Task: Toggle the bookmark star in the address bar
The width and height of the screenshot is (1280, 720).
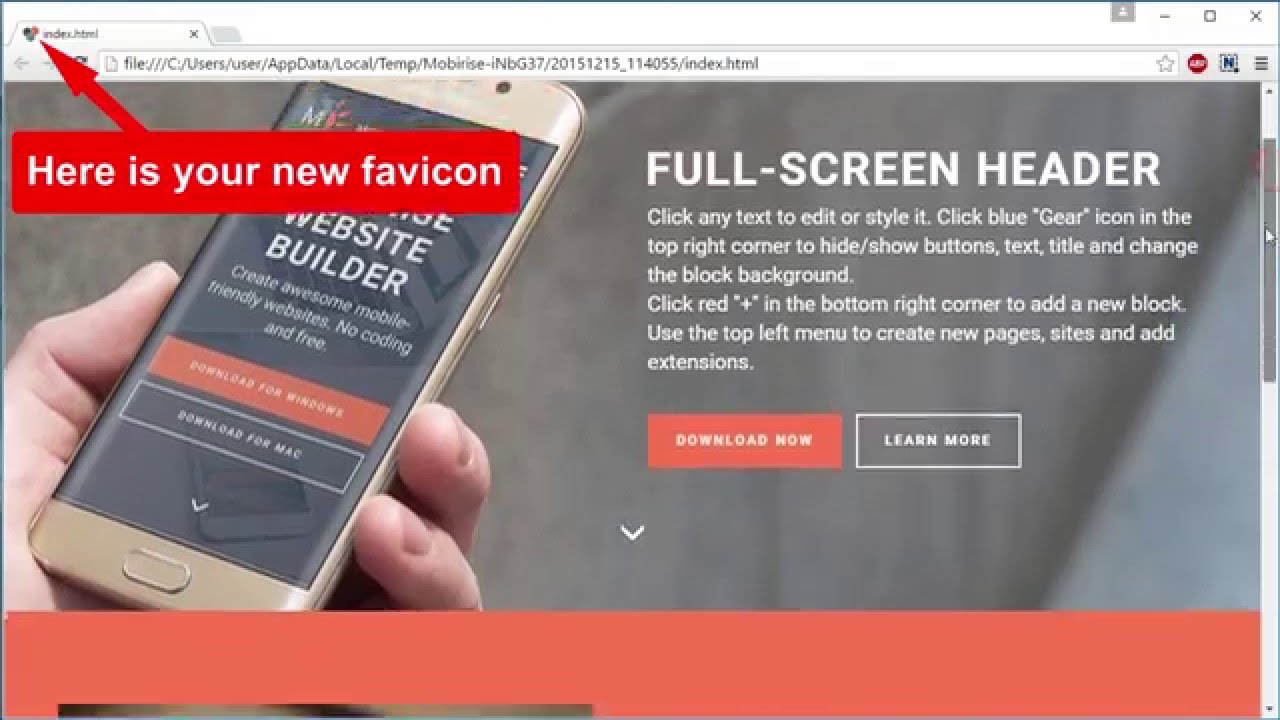Action: pyautogui.click(x=1164, y=62)
